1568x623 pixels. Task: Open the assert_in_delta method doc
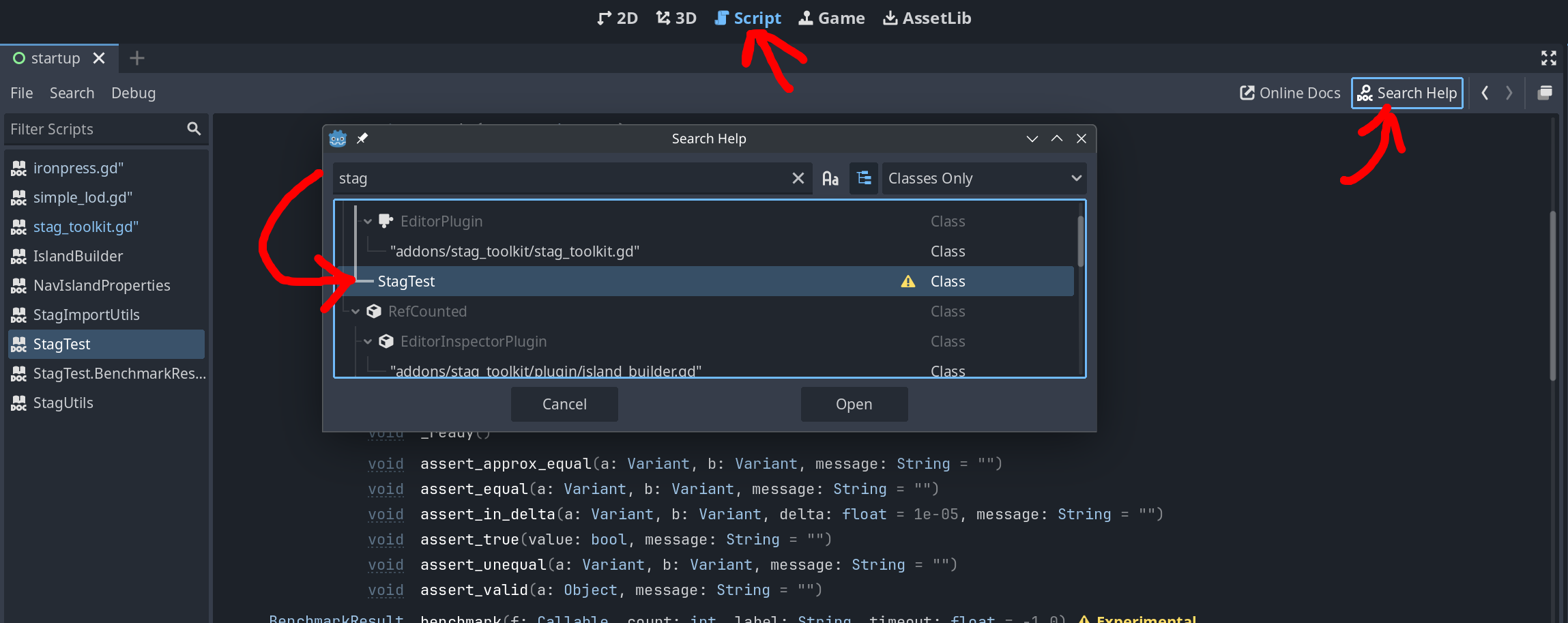coord(487,515)
